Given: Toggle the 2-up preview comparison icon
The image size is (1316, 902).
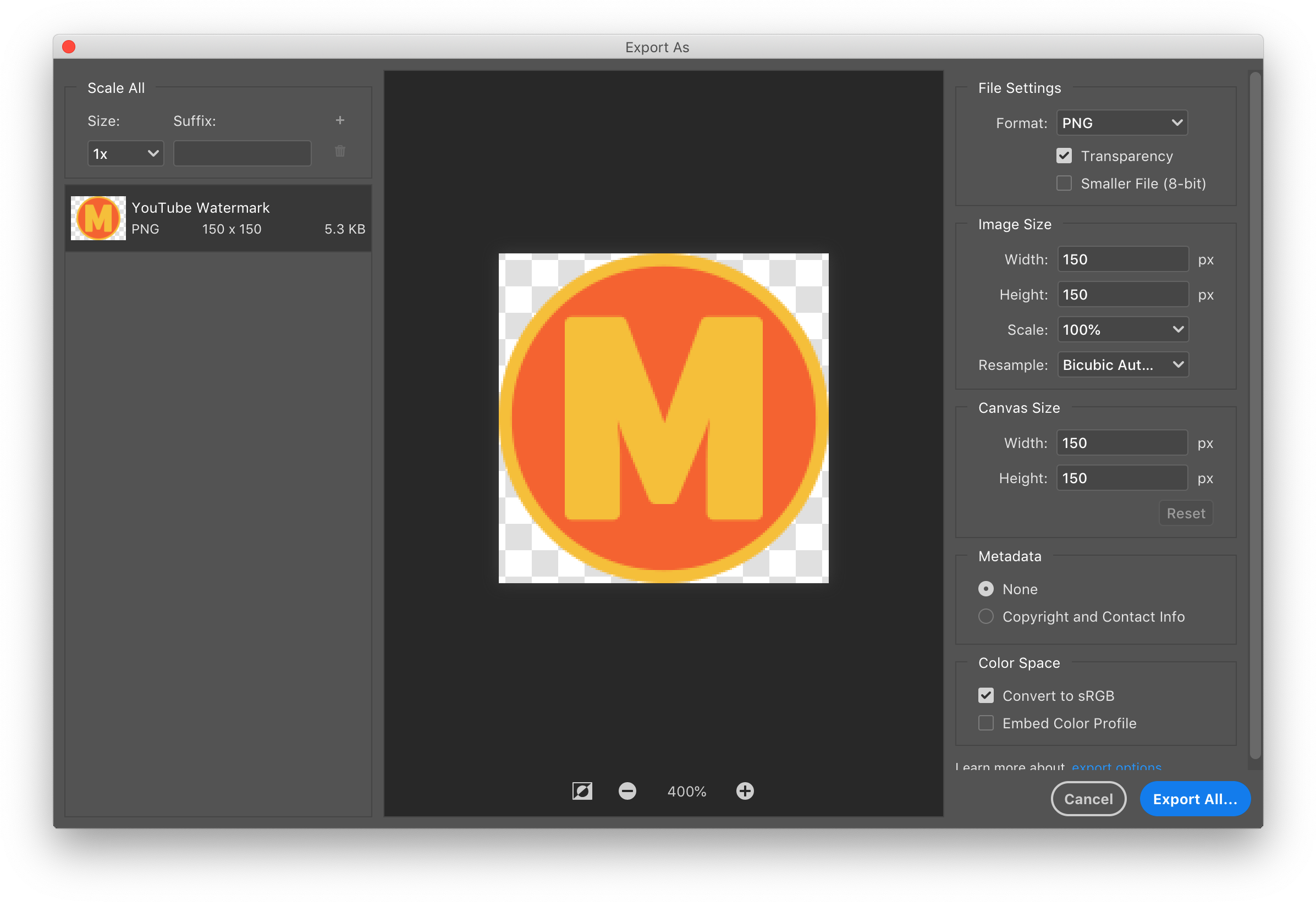Looking at the screenshot, I should (582, 791).
